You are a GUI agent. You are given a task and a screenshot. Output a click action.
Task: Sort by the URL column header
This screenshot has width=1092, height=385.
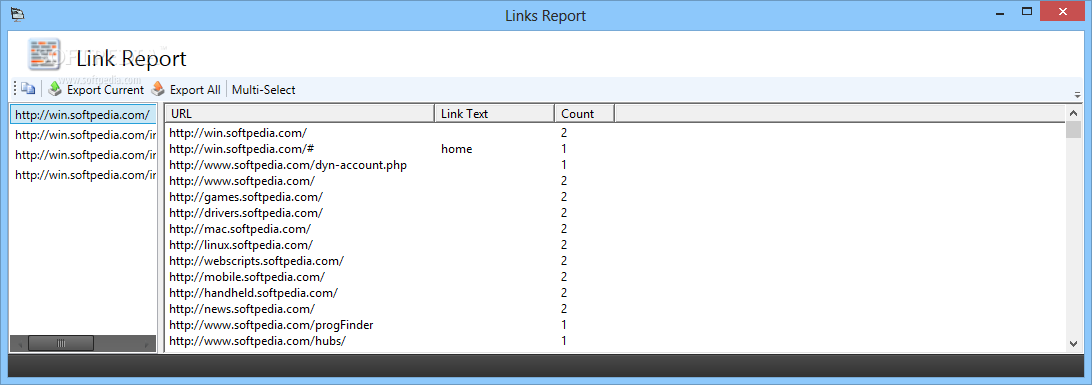[299, 113]
